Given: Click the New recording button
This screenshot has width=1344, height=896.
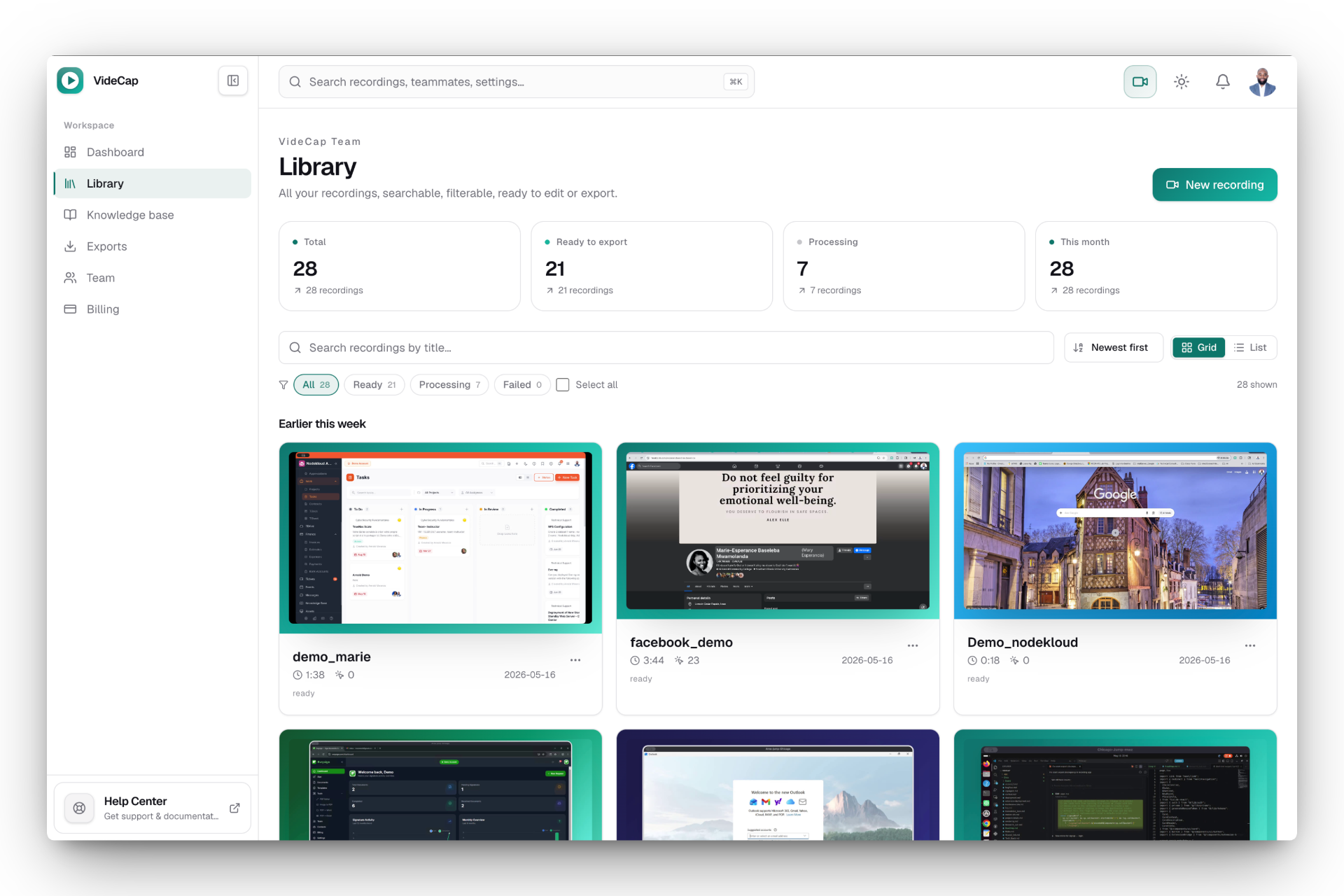Looking at the screenshot, I should [x=1214, y=185].
